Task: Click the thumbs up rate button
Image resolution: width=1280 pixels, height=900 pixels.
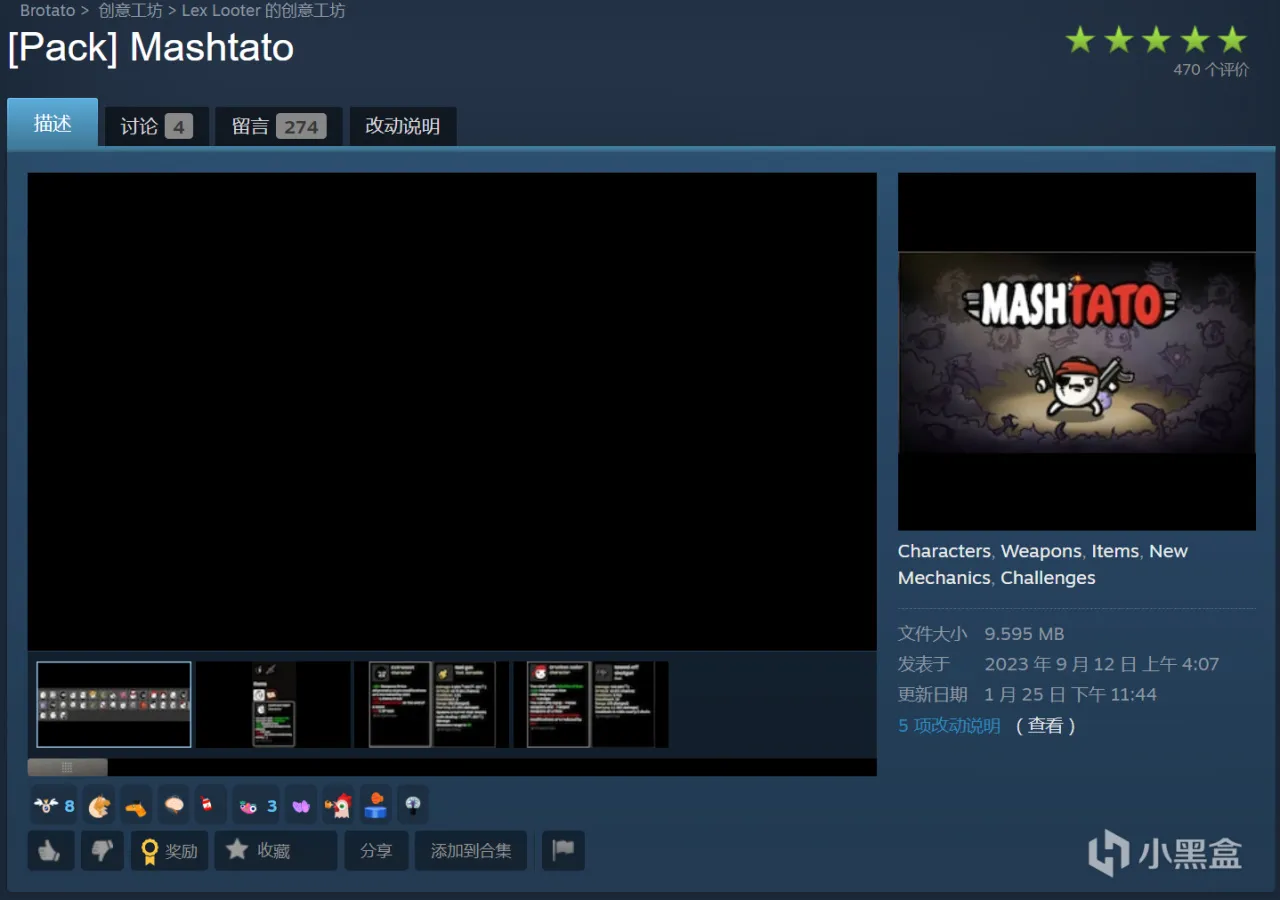Action: pos(50,850)
